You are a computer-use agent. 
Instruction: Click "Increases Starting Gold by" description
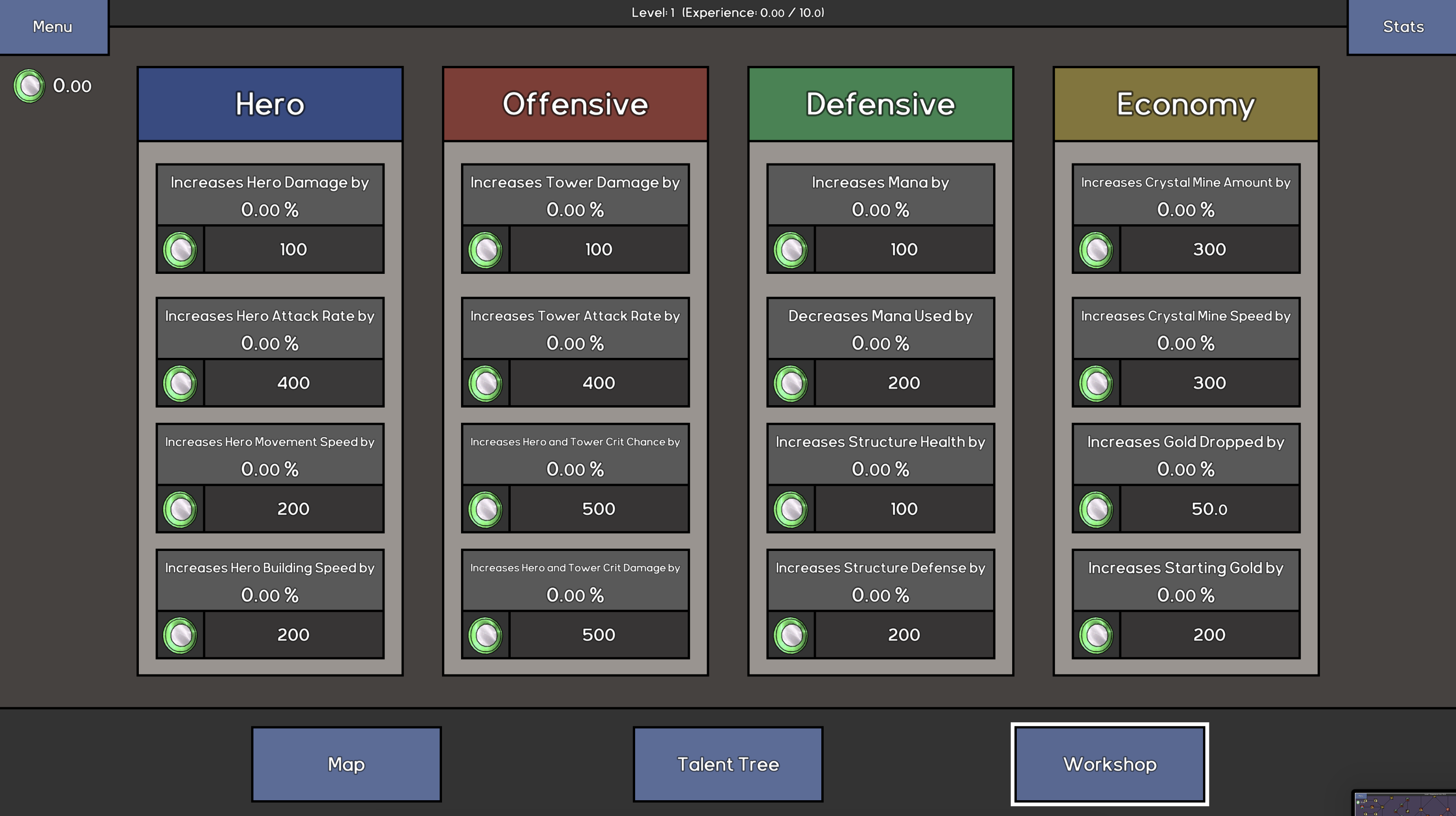[1186, 568]
